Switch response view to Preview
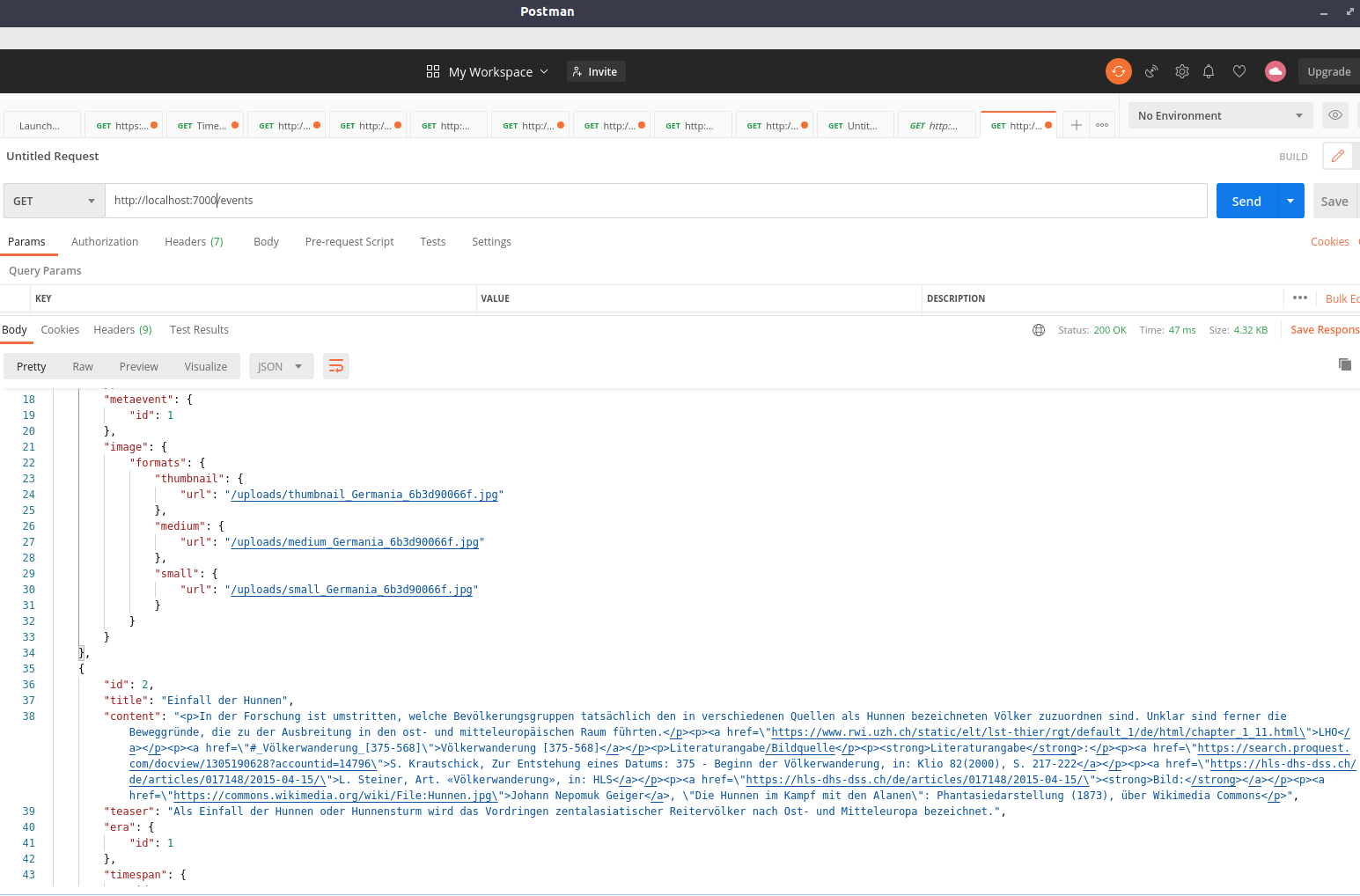Viewport: 1360px width, 896px height. (x=139, y=366)
